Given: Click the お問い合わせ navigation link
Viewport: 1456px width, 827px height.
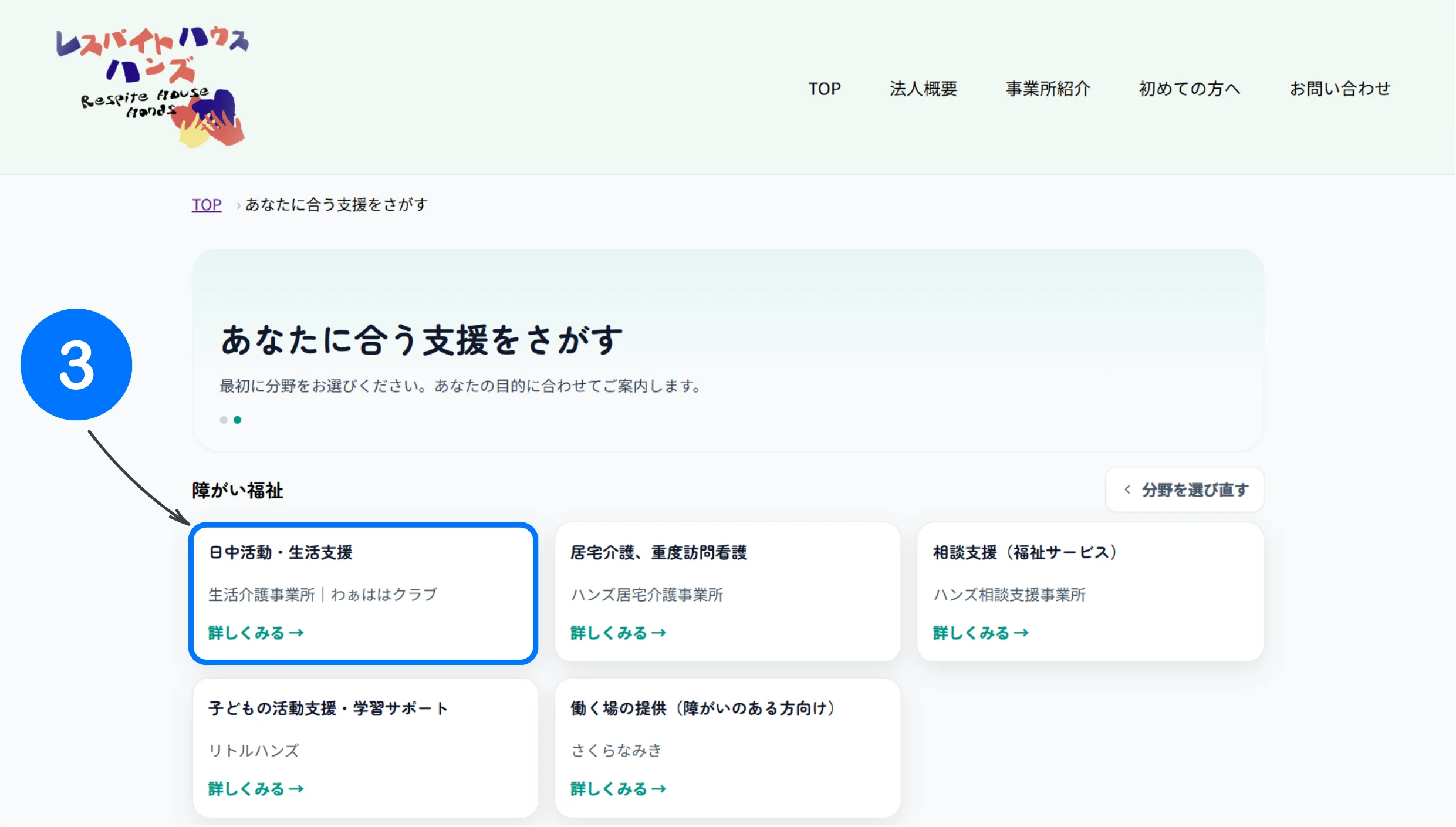Looking at the screenshot, I should click(x=1340, y=89).
